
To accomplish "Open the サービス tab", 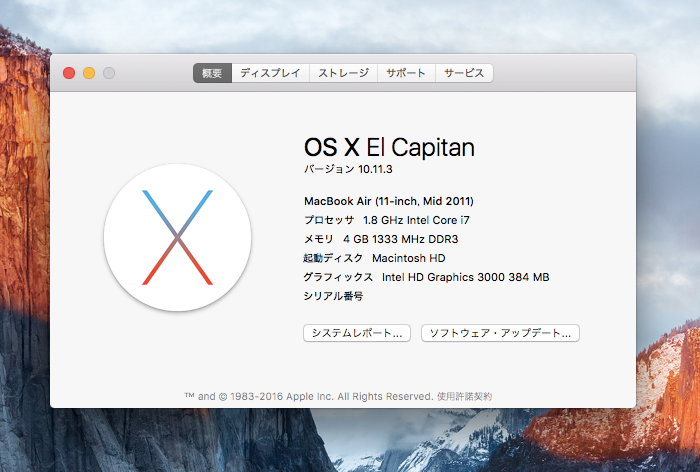I will [x=464, y=73].
